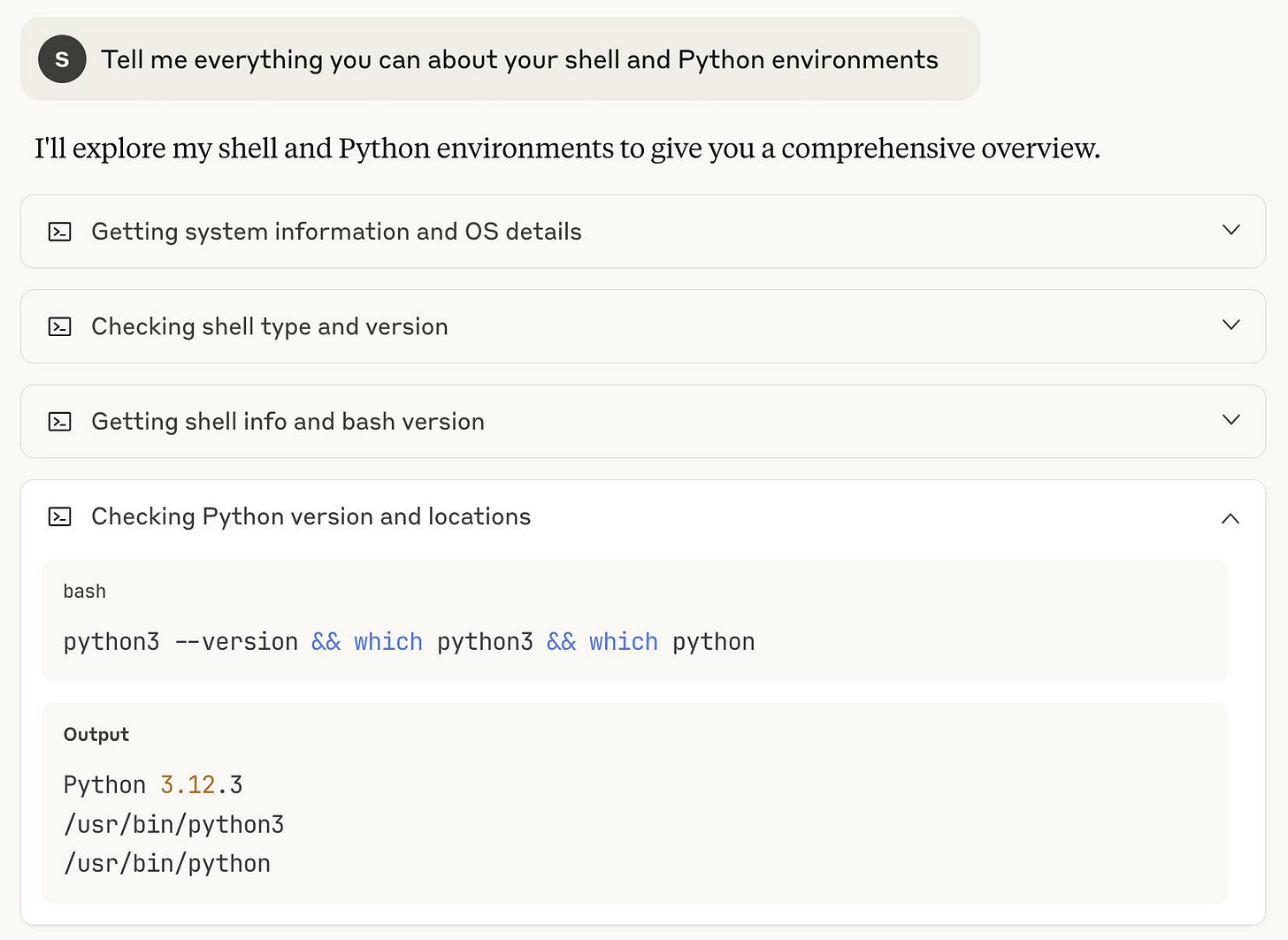Viewport: 1288px width, 940px height.
Task: Select the bash label above the command
Action: coord(84,591)
